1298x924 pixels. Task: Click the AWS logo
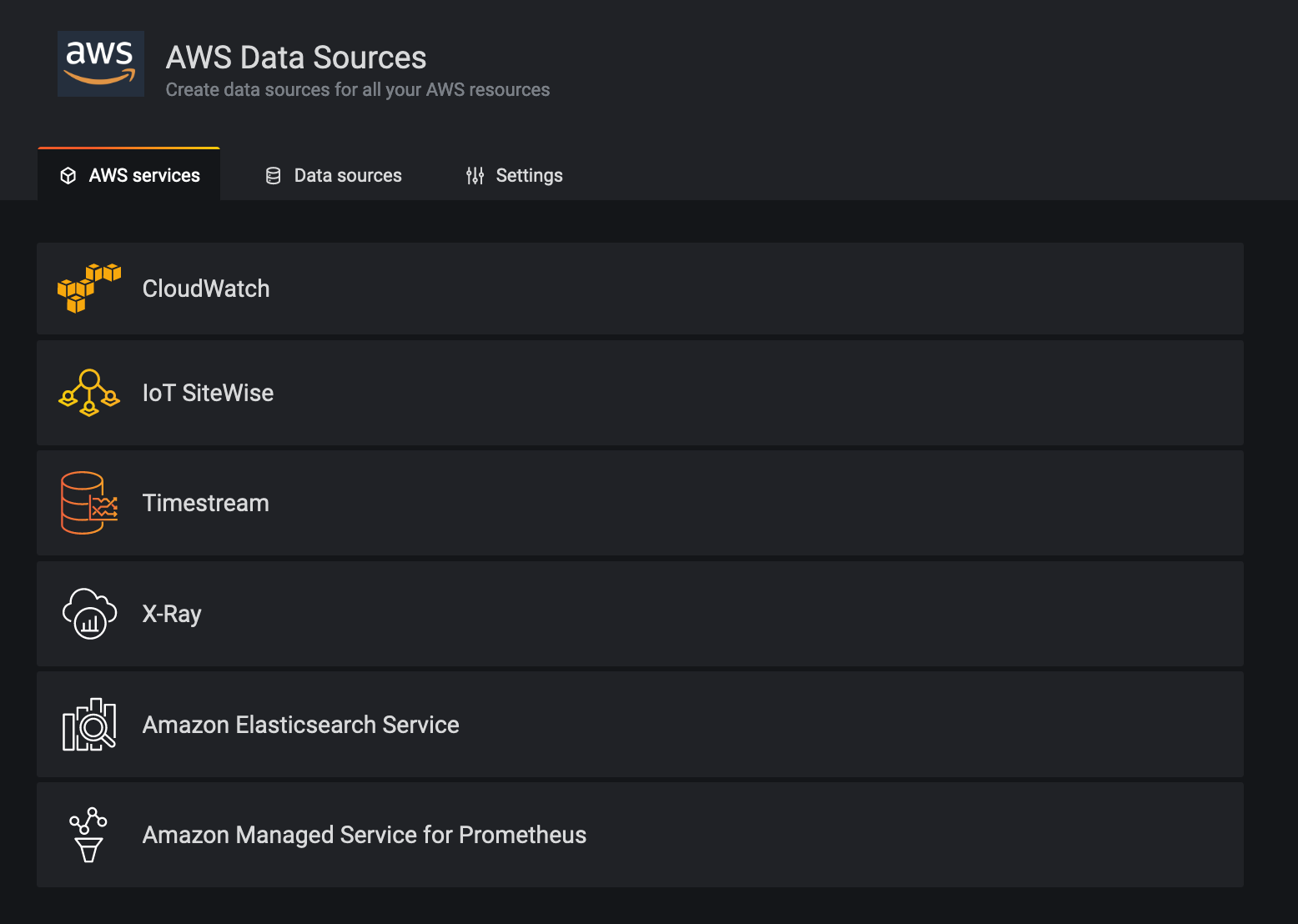pyautogui.click(x=100, y=63)
